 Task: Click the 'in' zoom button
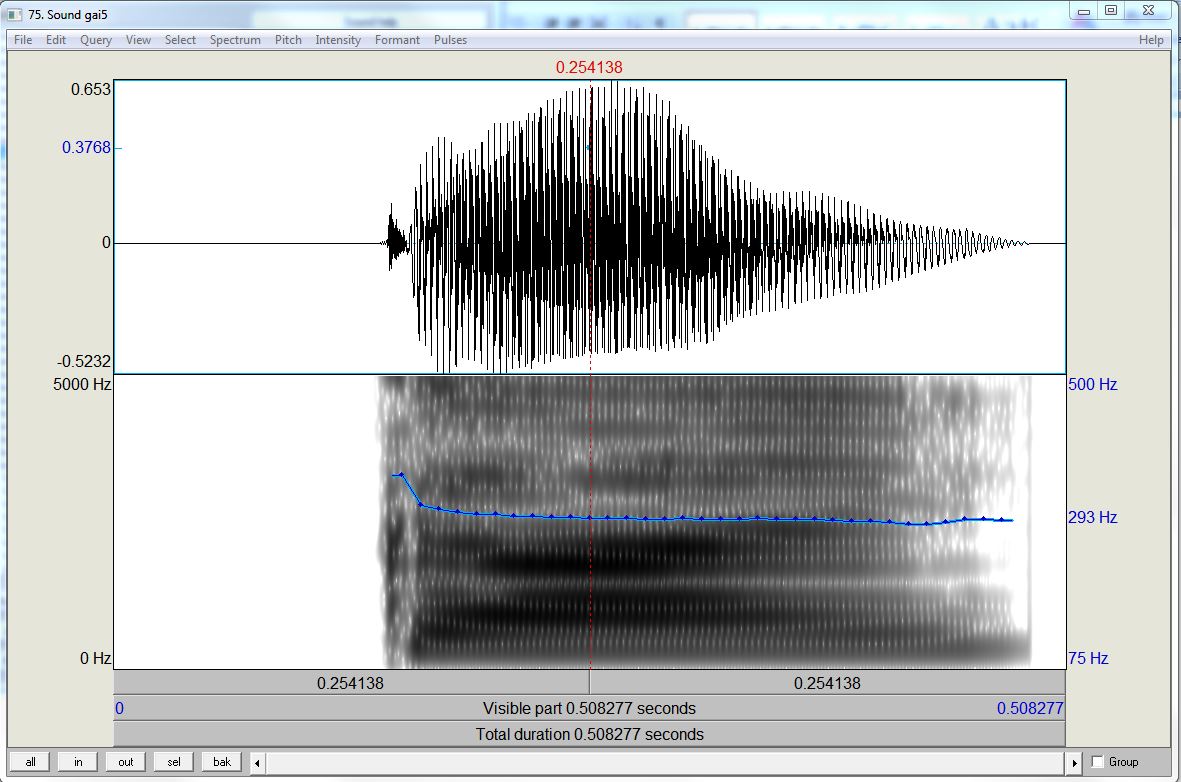pyautogui.click(x=78, y=762)
